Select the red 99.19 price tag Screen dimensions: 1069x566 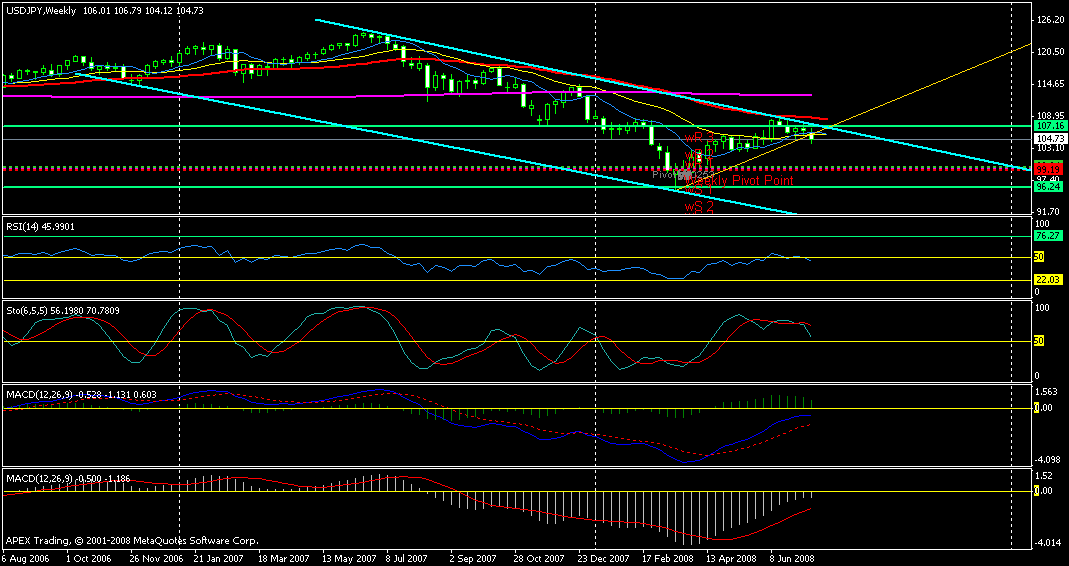[x=1046, y=169]
